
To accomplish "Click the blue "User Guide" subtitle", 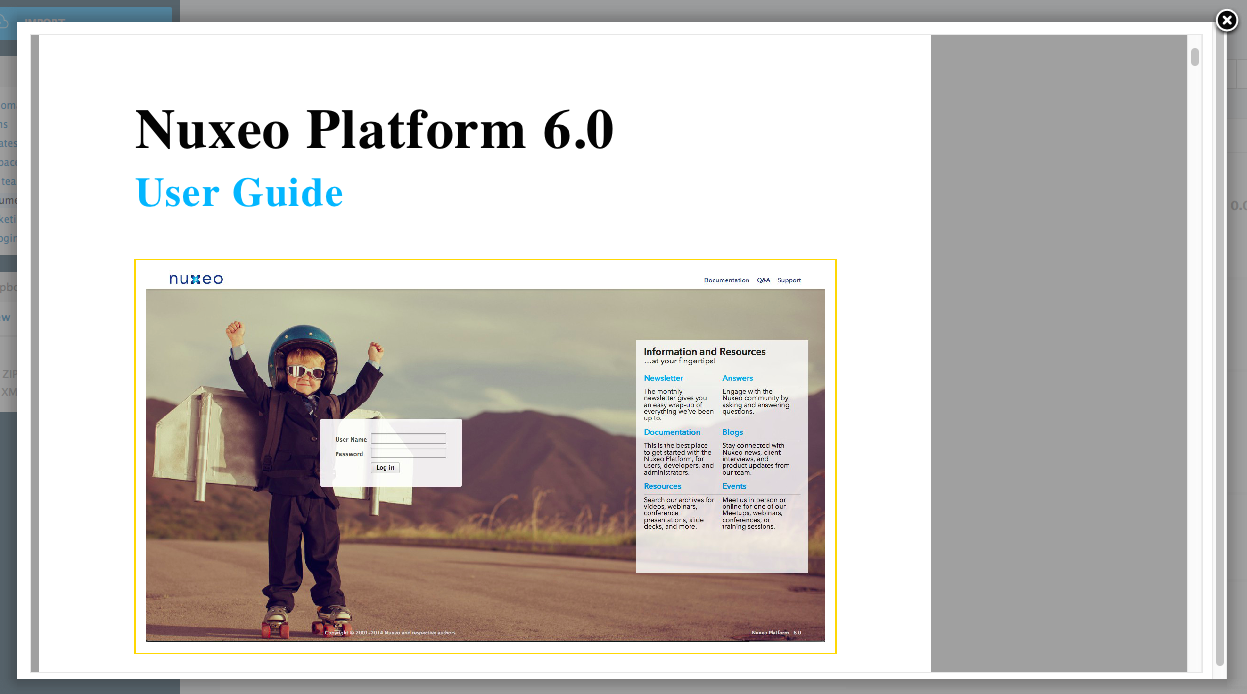I will coord(239,192).
